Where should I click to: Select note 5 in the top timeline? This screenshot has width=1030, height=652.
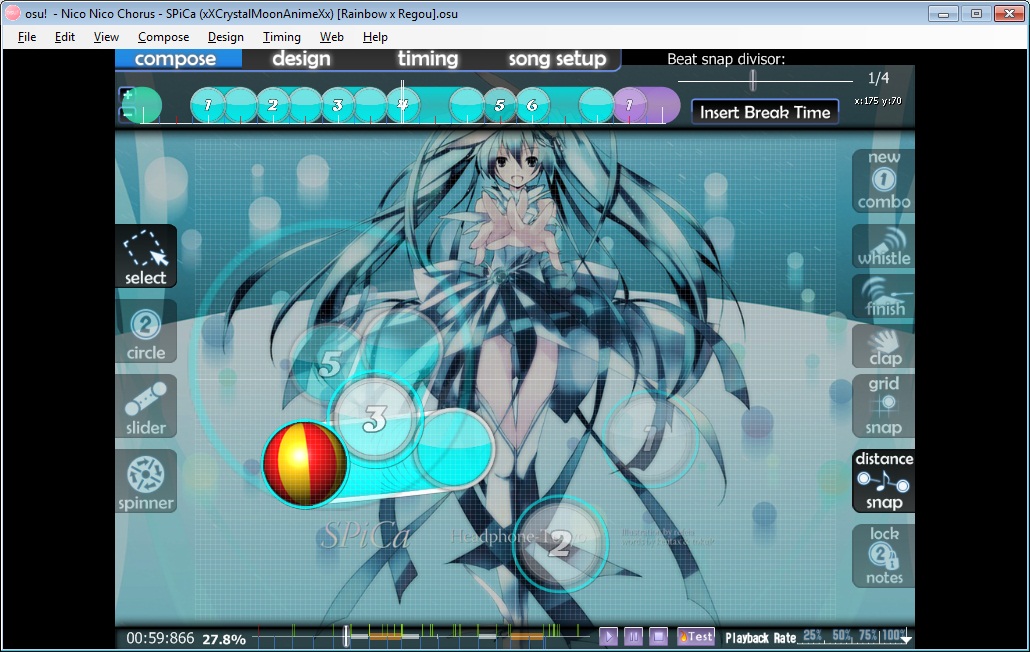pos(500,105)
